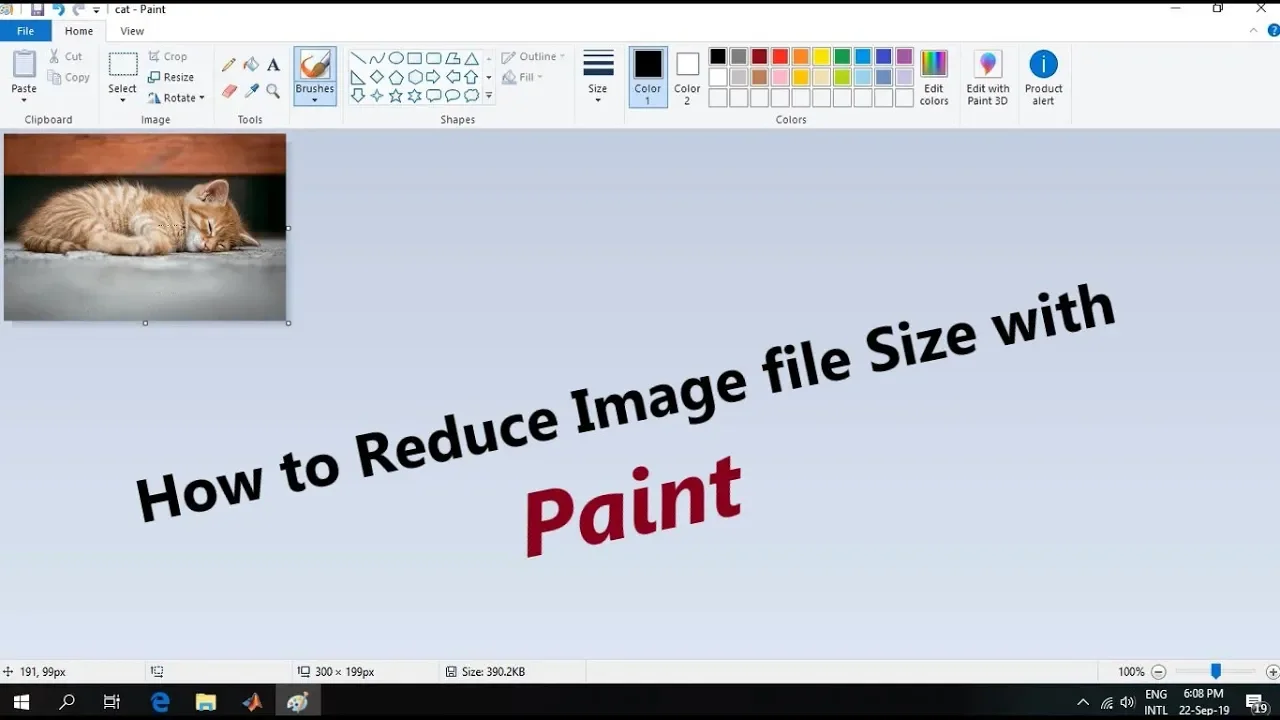Select the Eraser tool

[x=229, y=91]
